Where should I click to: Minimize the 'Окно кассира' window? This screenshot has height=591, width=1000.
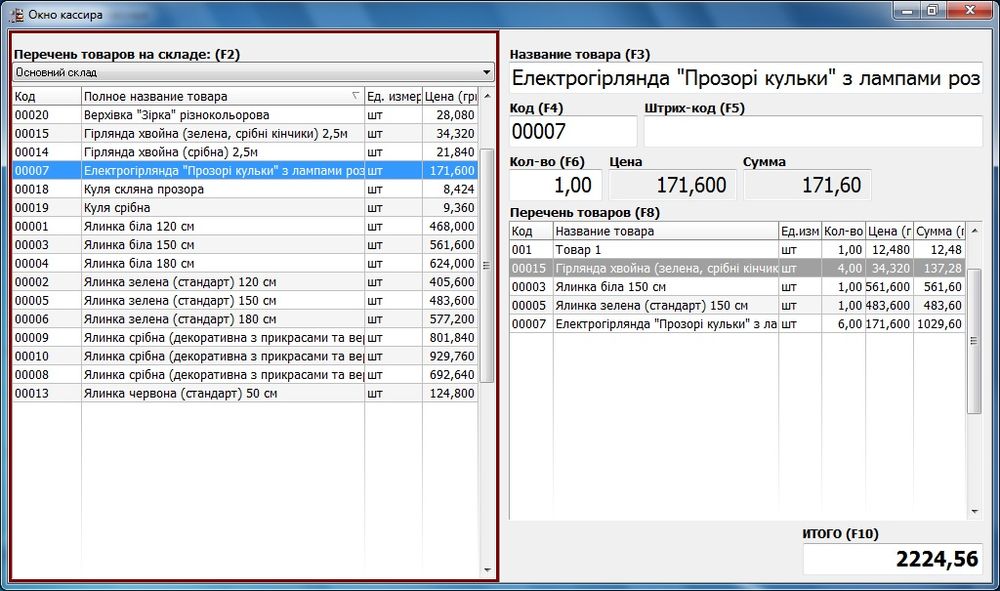906,10
